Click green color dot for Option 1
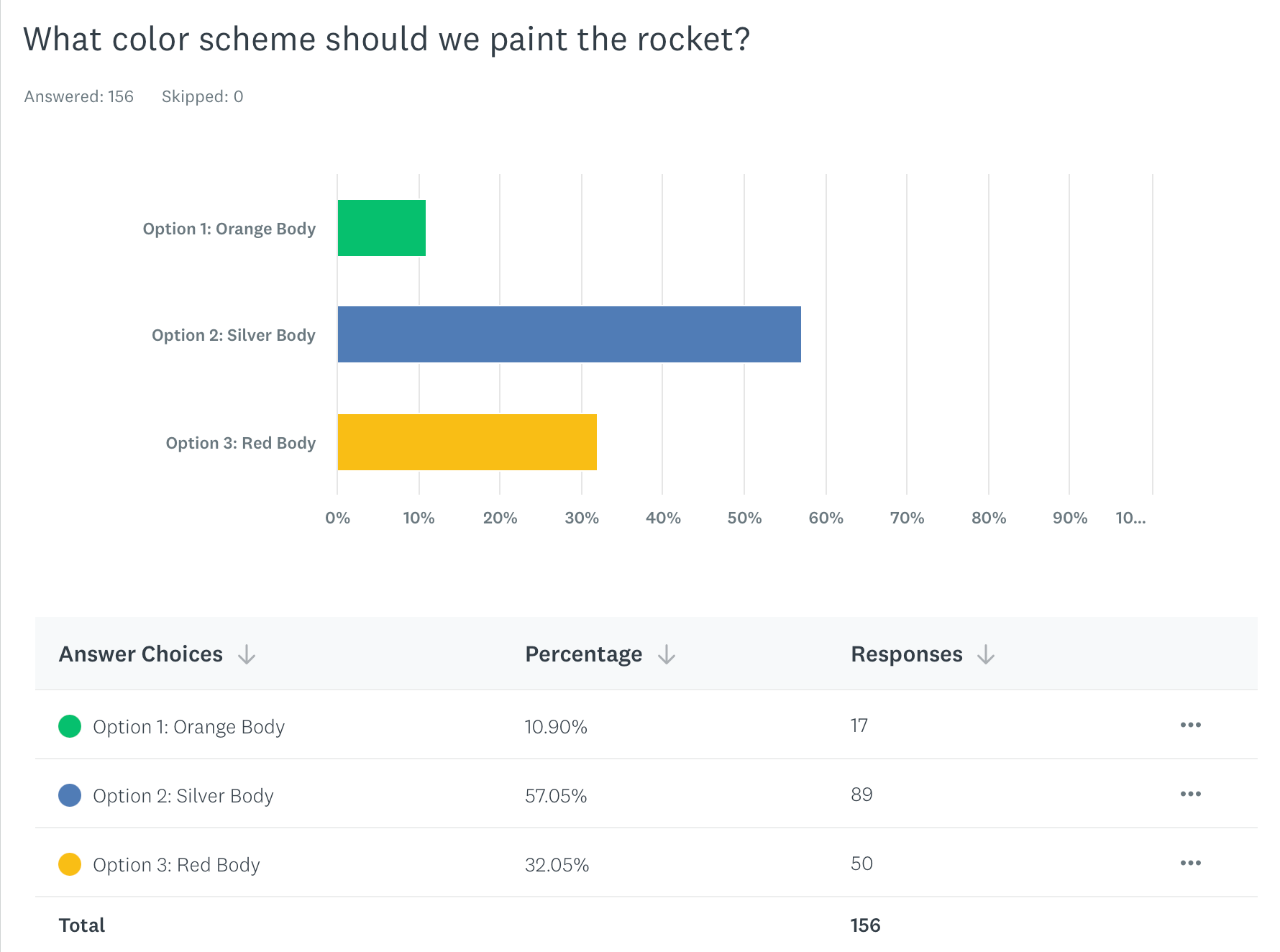The width and height of the screenshot is (1280, 952). (70, 726)
